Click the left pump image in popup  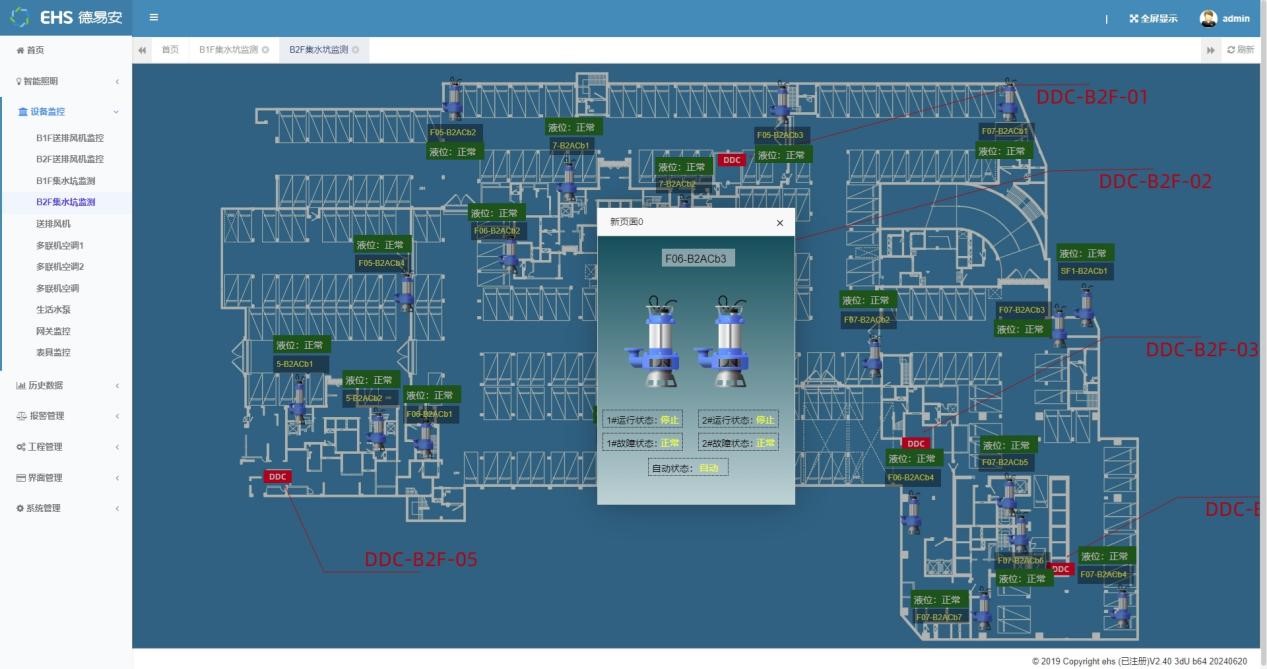point(652,342)
